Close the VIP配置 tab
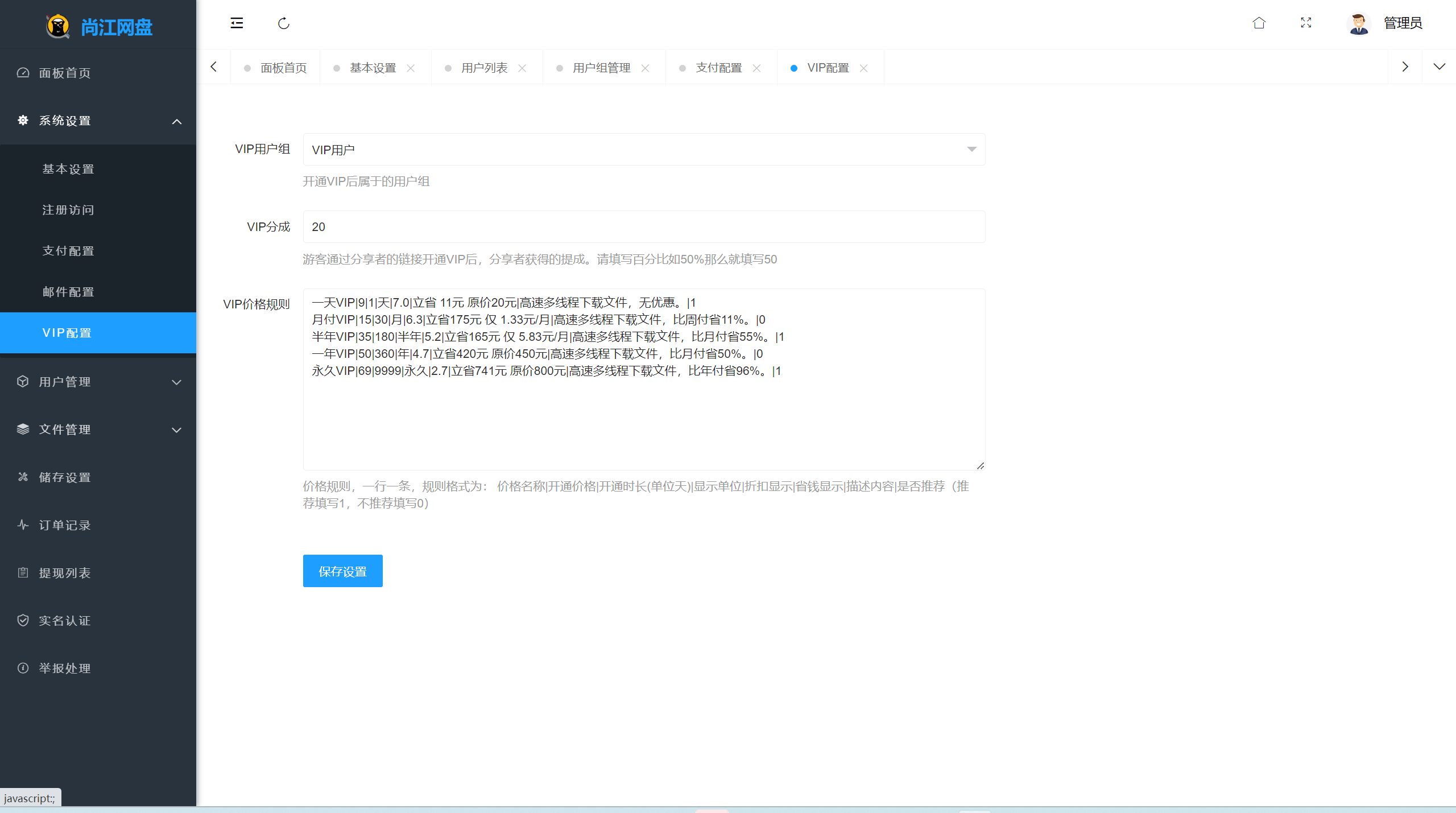 coord(863,68)
